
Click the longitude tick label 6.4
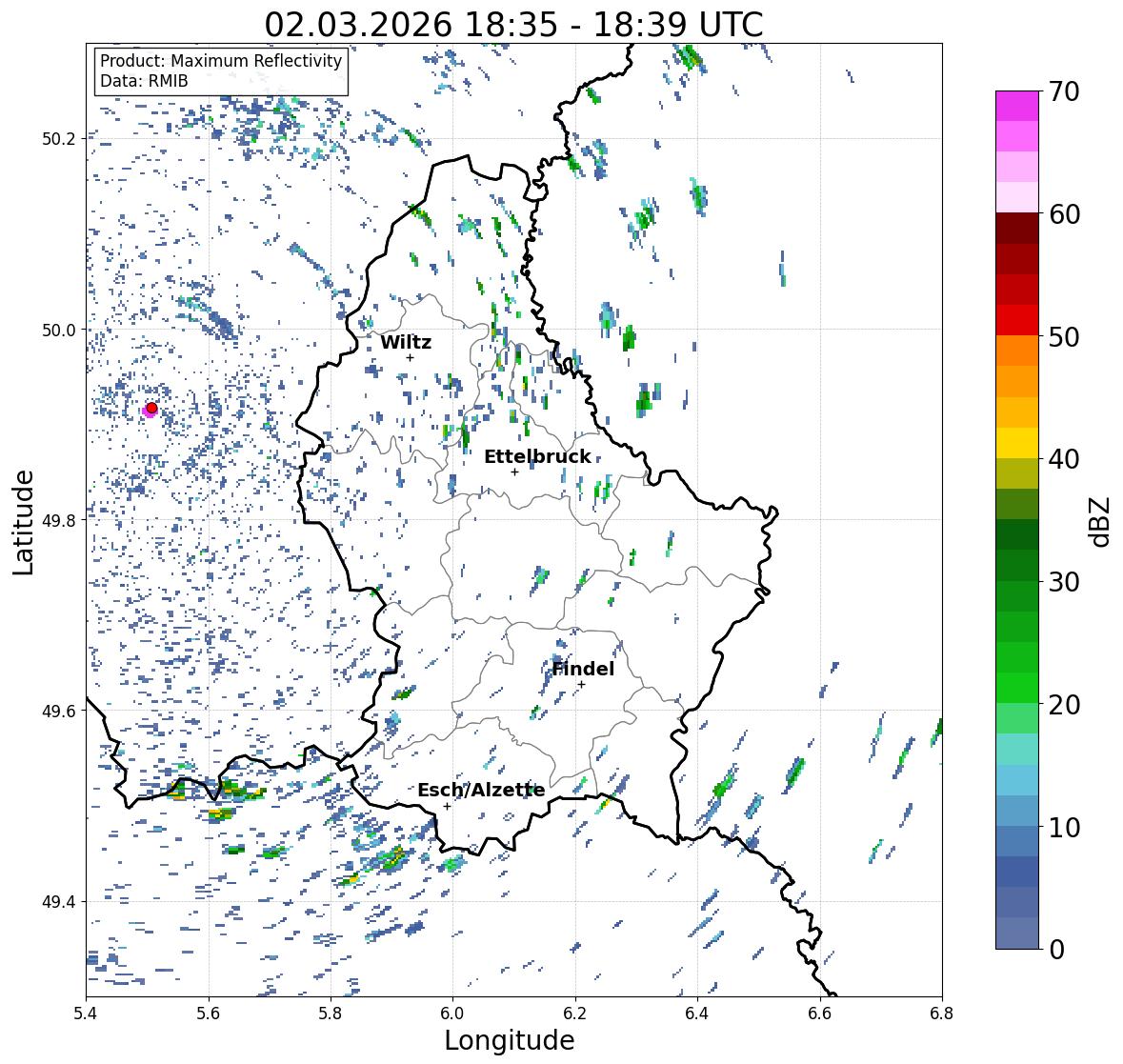click(x=697, y=1014)
